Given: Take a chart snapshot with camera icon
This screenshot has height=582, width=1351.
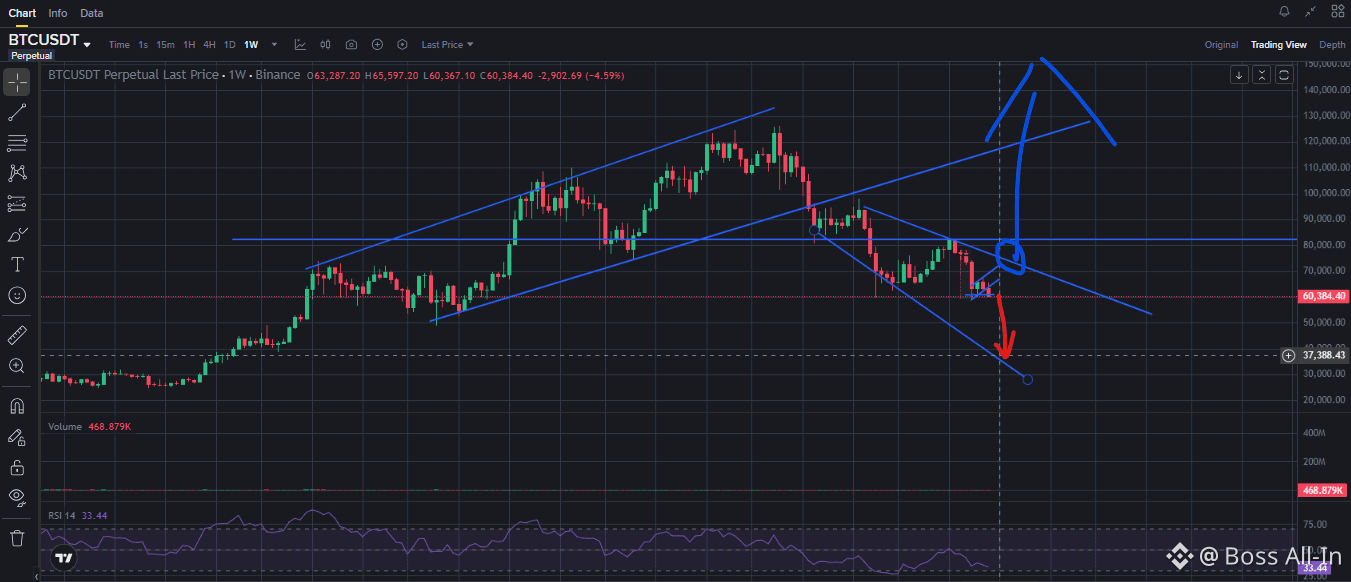Looking at the screenshot, I should (x=351, y=44).
